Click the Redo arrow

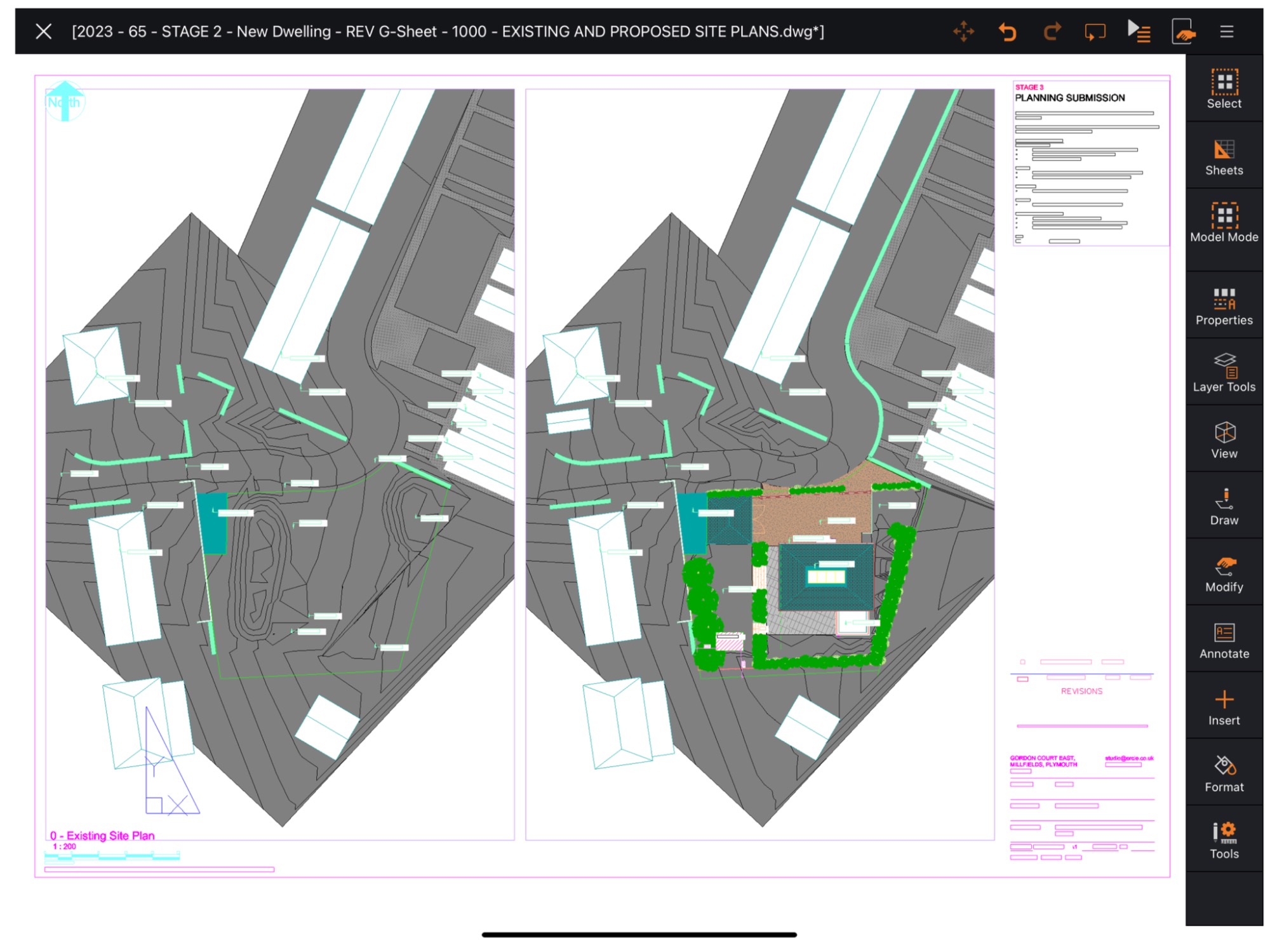[x=1052, y=31]
